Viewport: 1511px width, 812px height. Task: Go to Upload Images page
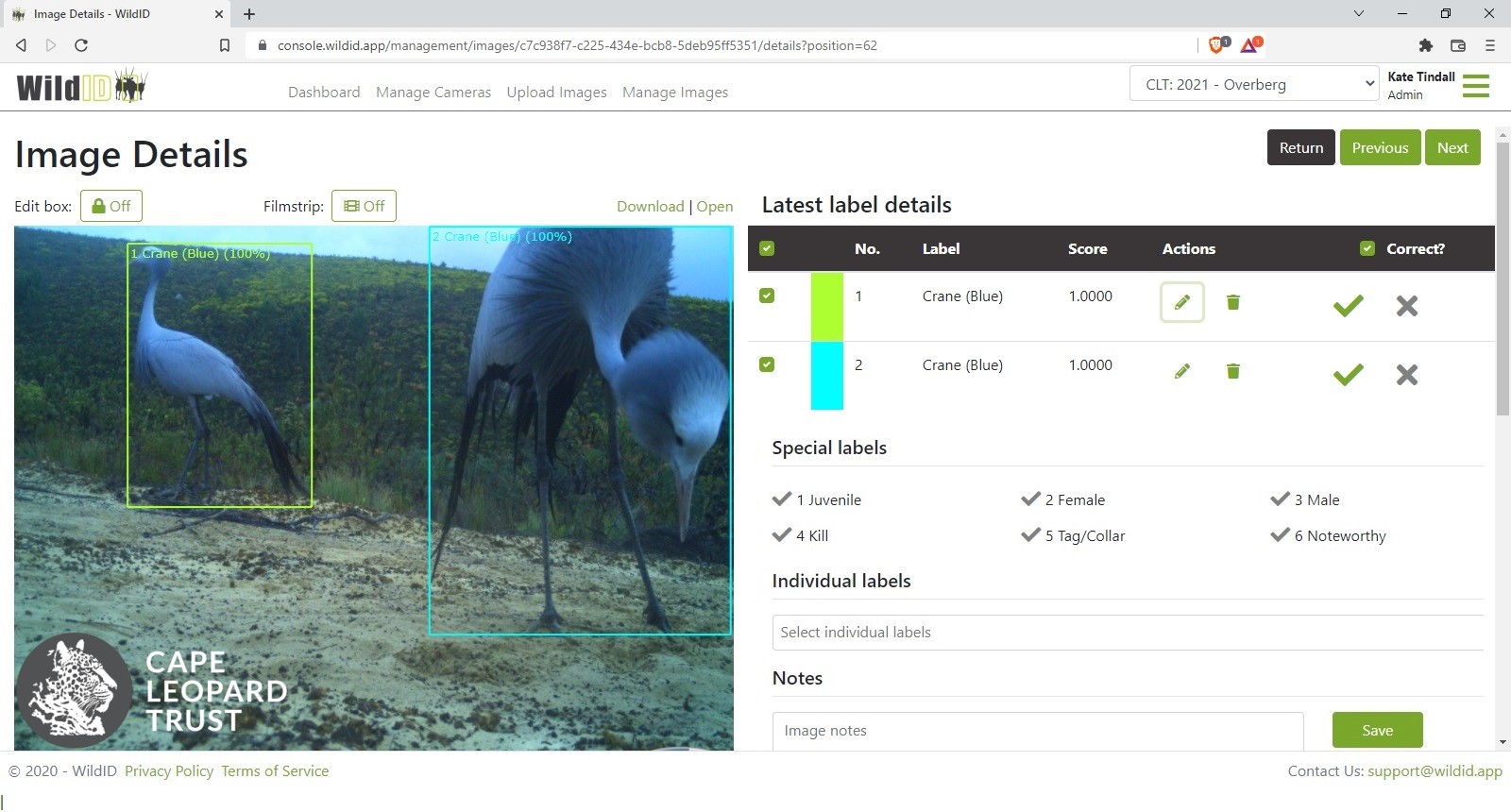(x=556, y=93)
